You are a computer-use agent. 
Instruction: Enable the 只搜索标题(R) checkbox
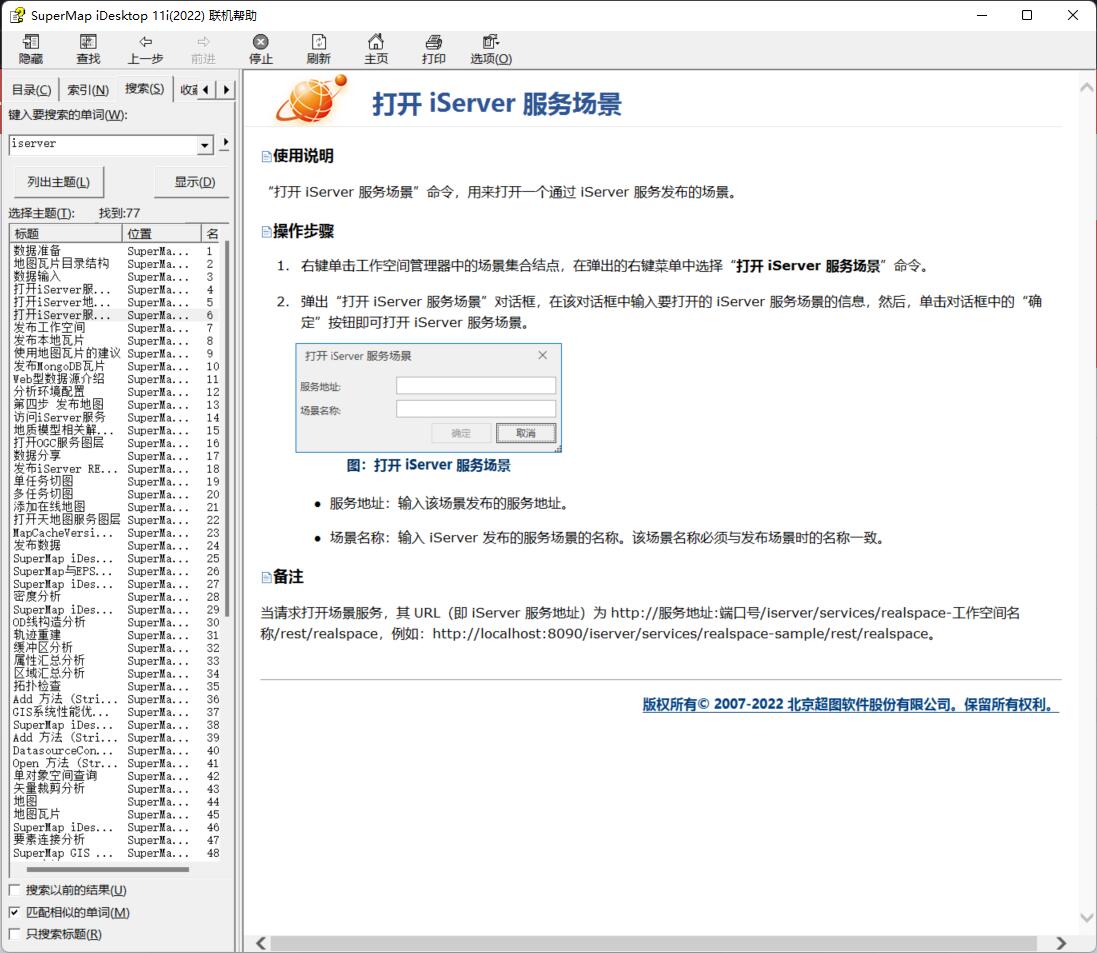tap(14, 934)
